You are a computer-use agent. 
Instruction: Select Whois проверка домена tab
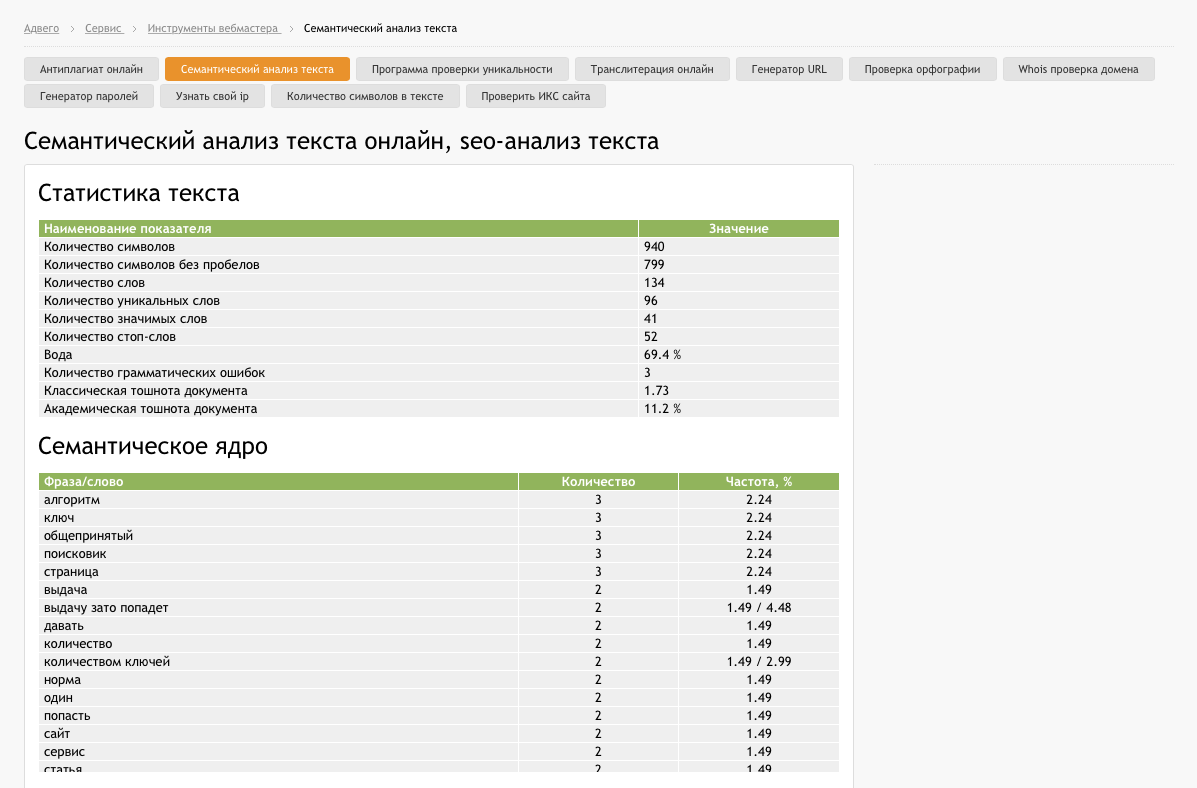1078,69
